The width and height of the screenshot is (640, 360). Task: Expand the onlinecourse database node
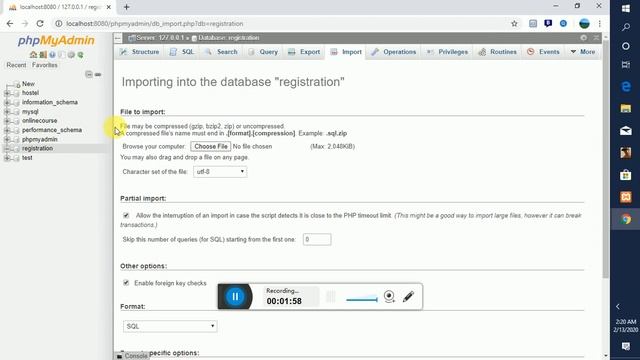point(7,121)
